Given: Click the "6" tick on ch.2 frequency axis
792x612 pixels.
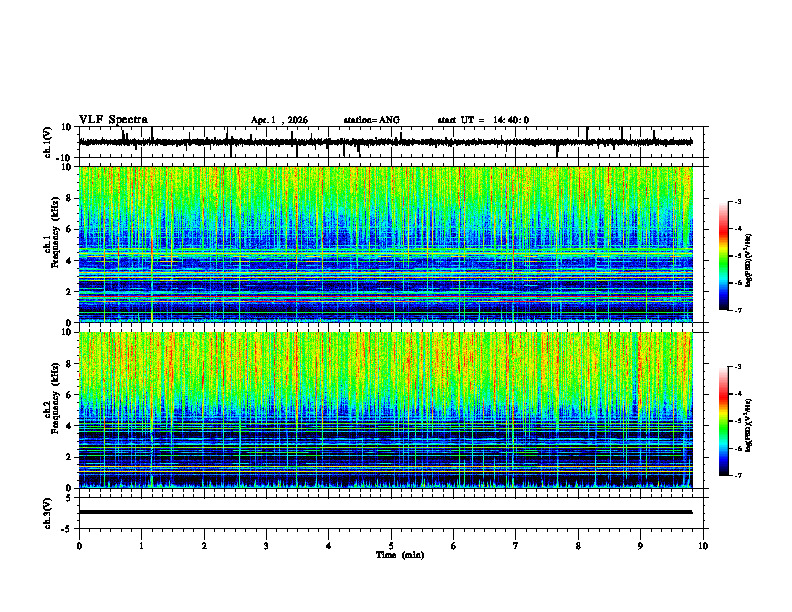Looking at the screenshot, I should click(x=70, y=395).
